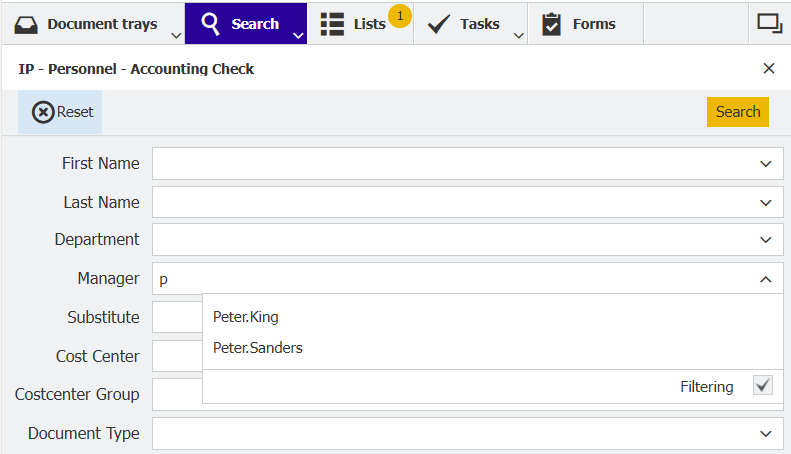
Task: Click the Lists notification badge
Action: pos(399,15)
